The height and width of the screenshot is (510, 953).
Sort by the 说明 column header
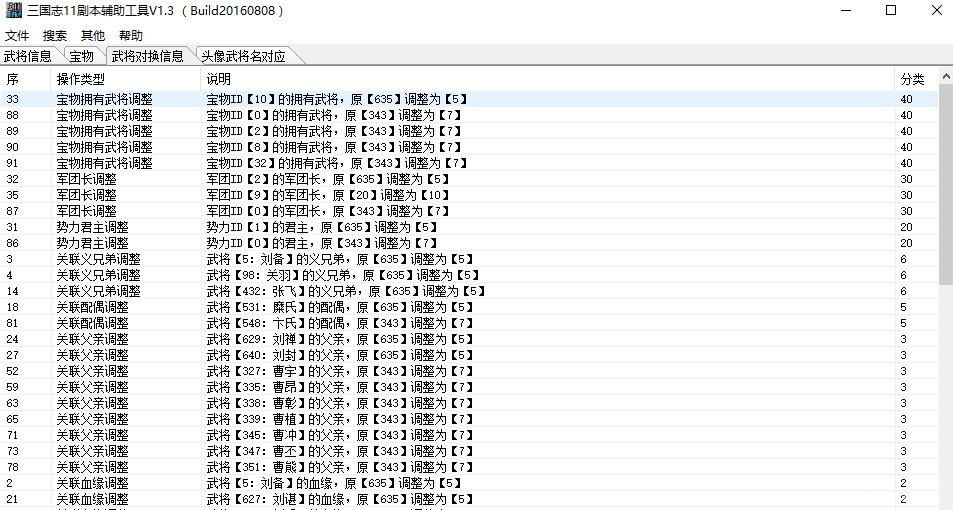pyautogui.click(x=548, y=79)
